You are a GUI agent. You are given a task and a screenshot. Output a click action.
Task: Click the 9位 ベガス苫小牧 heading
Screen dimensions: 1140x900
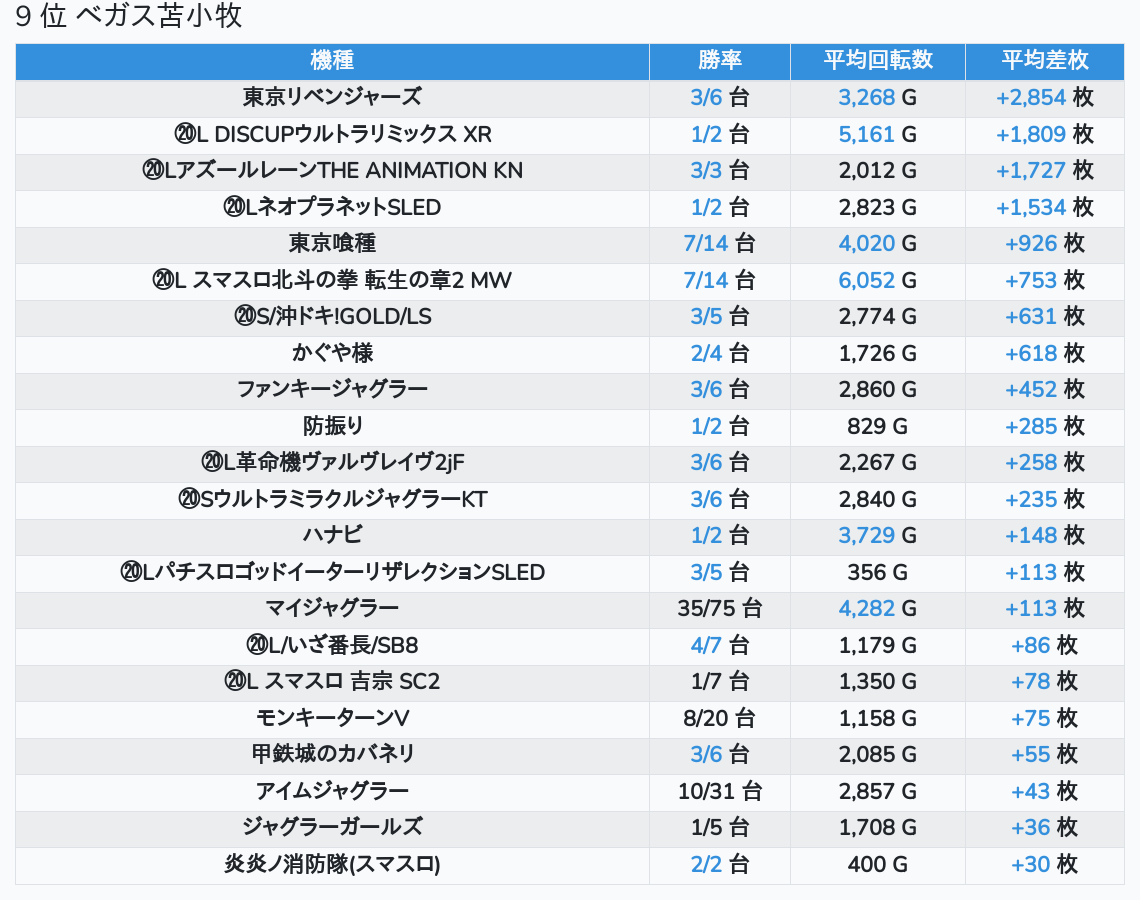click(x=129, y=17)
